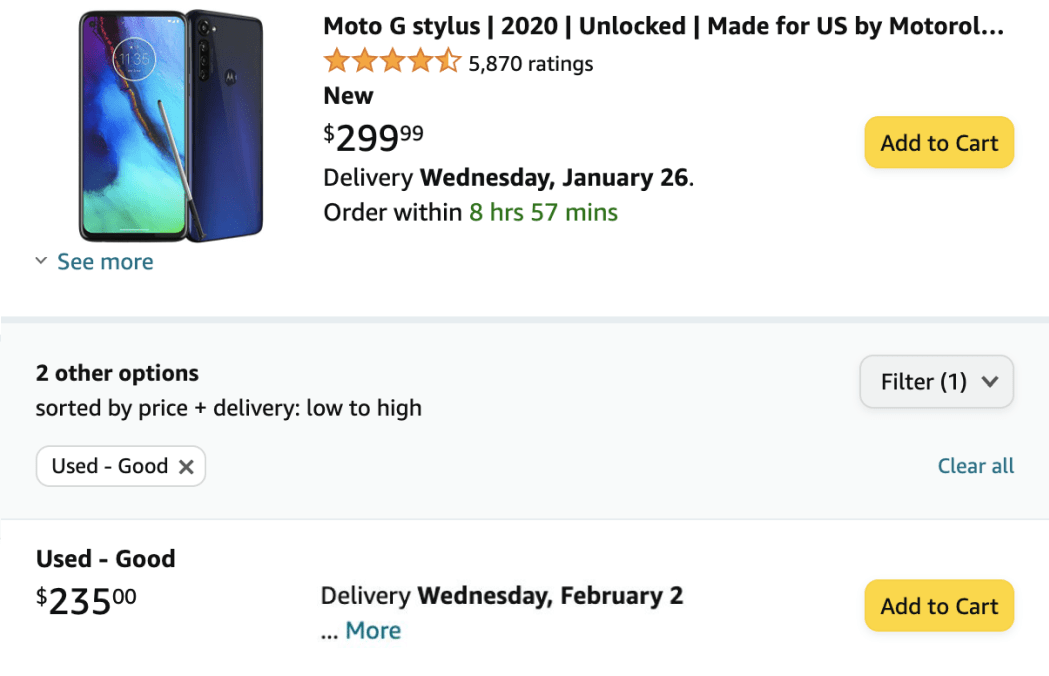1049x676 pixels.
Task: Add the New $299.99 phone to cart
Action: tap(939, 143)
